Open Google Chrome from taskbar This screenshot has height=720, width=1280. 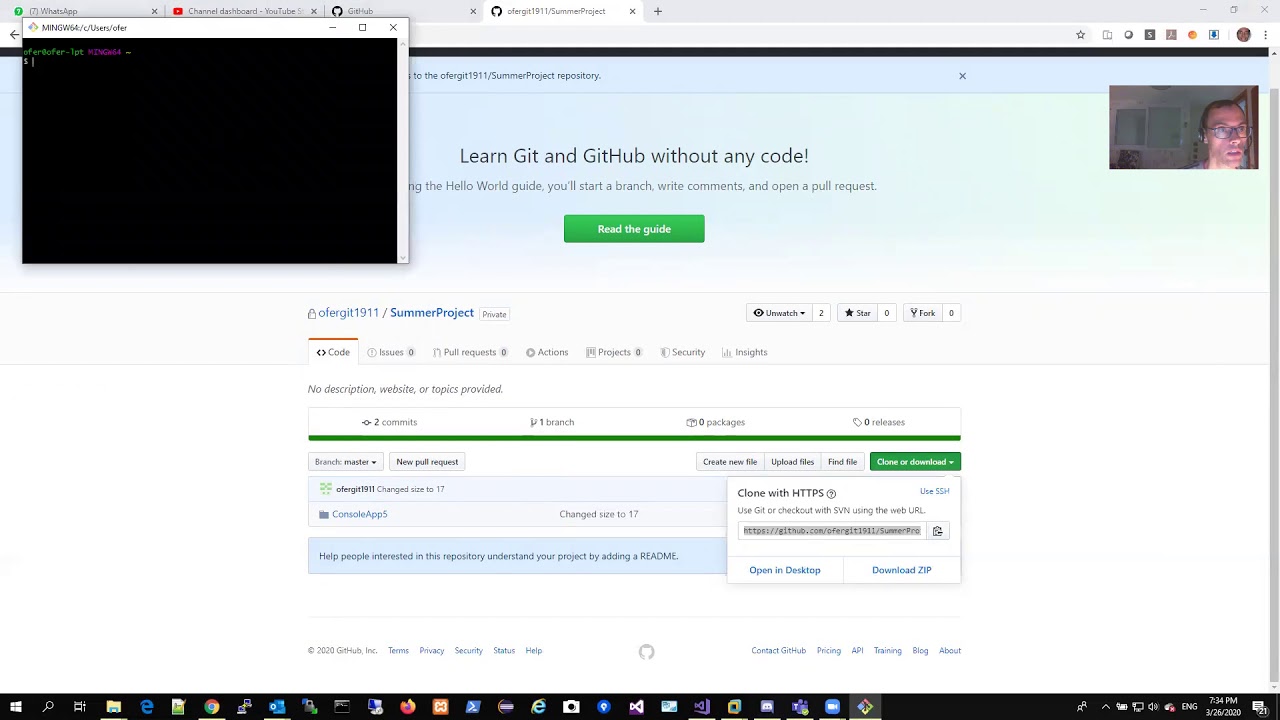point(211,707)
